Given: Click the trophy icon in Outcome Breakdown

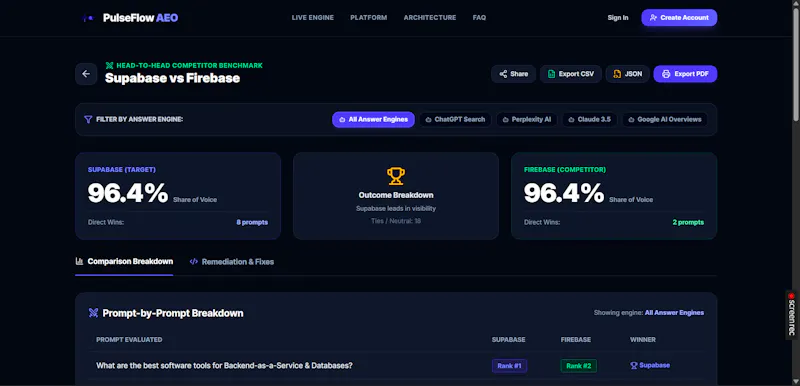Looking at the screenshot, I should pos(395,176).
